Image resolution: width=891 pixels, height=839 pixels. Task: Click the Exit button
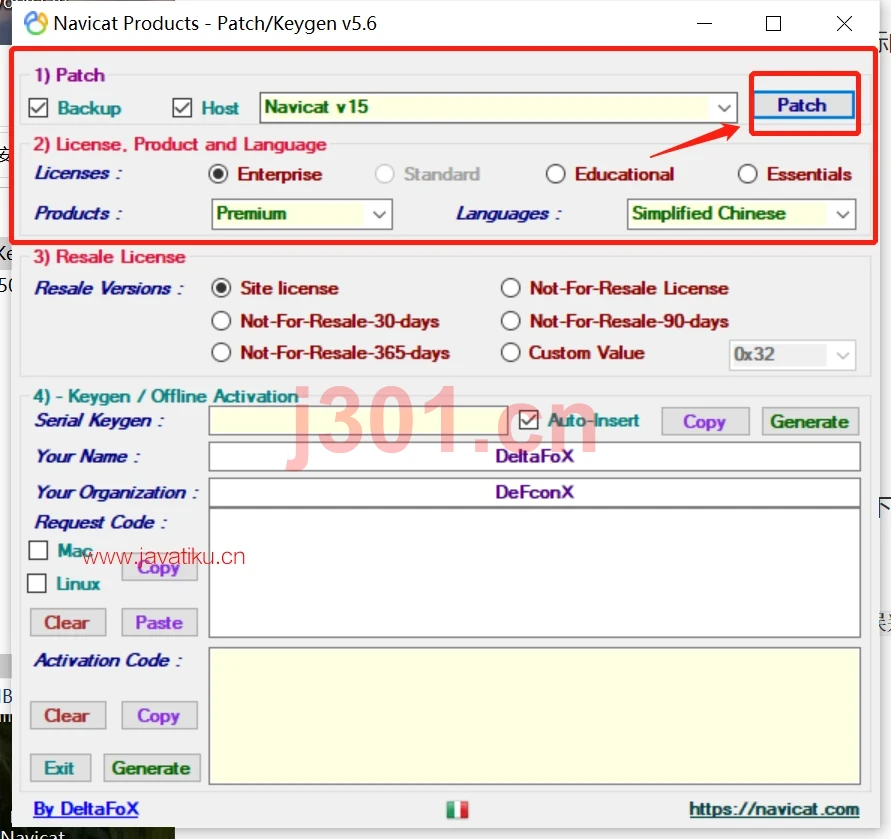point(60,768)
